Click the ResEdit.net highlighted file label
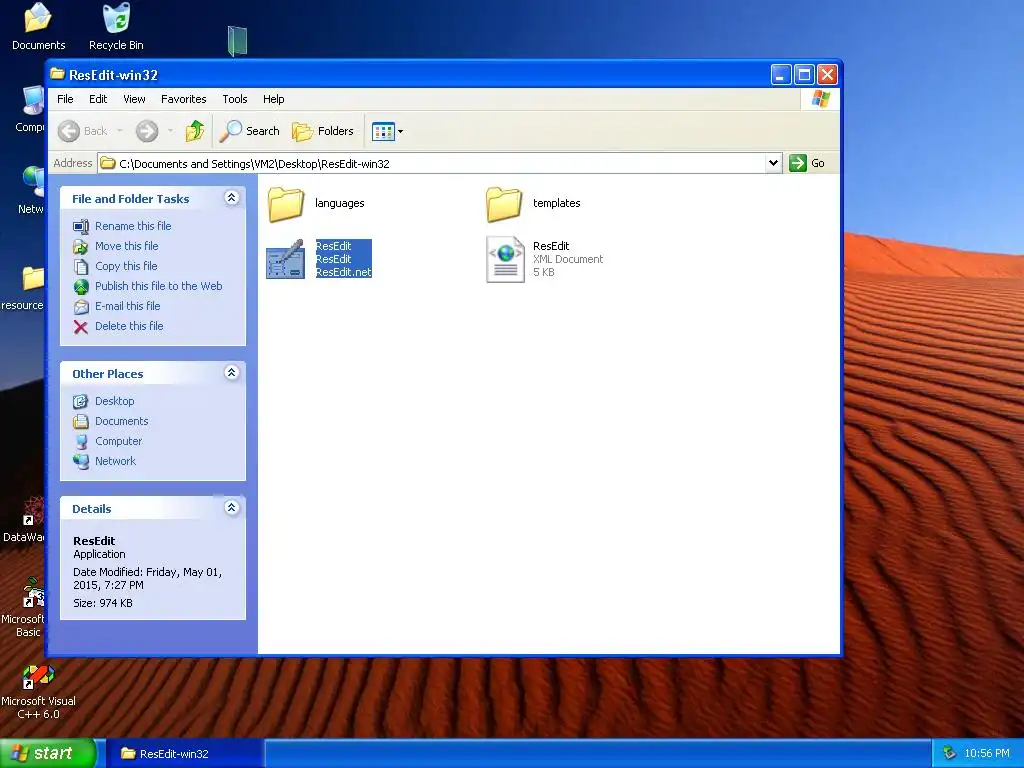1024x768 pixels. coord(344,272)
